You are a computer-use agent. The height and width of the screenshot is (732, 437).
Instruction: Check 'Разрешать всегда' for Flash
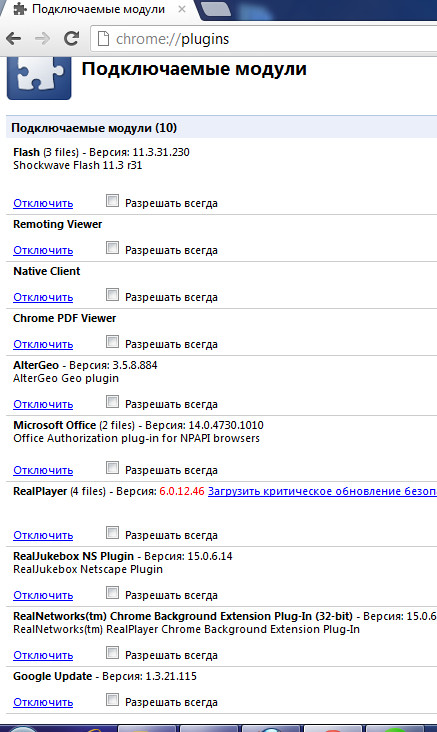112,201
